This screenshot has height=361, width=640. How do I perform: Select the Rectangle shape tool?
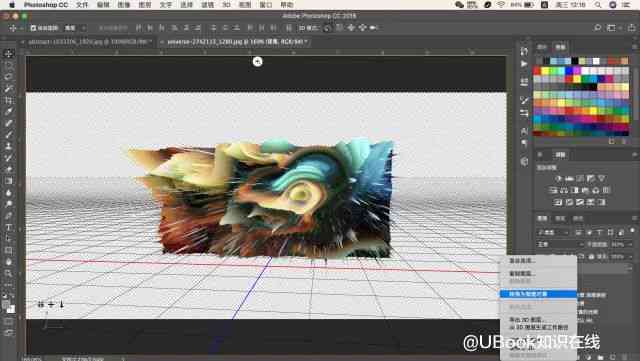9,250
